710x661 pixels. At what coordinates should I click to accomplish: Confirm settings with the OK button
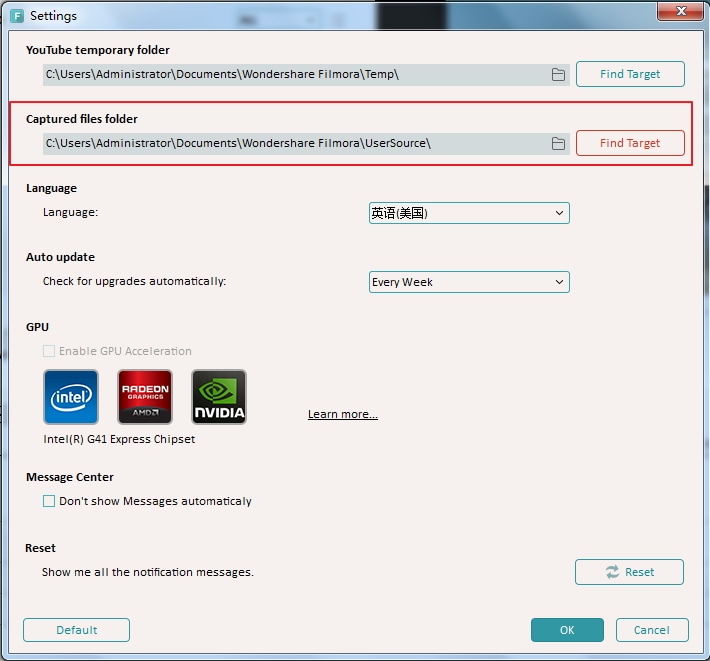[x=567, y=630]
